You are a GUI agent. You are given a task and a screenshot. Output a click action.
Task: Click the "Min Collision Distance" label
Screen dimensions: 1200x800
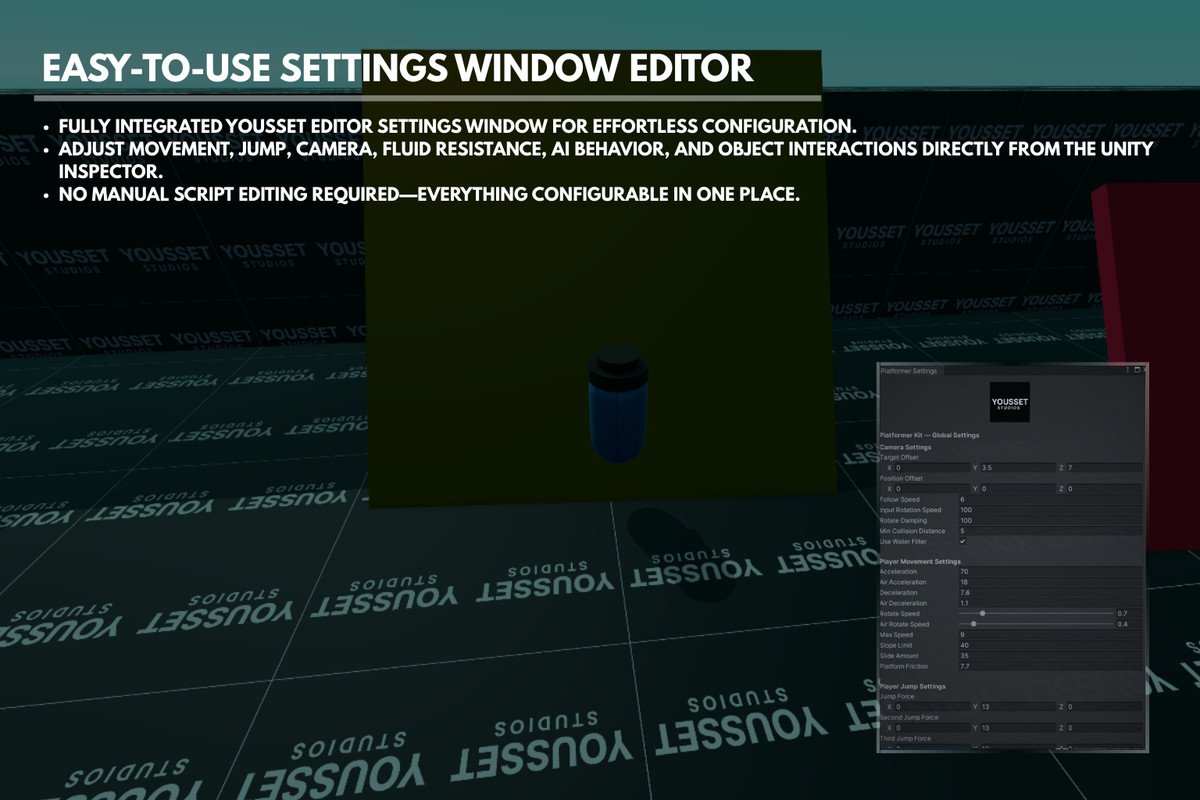[x=912, y=531]
